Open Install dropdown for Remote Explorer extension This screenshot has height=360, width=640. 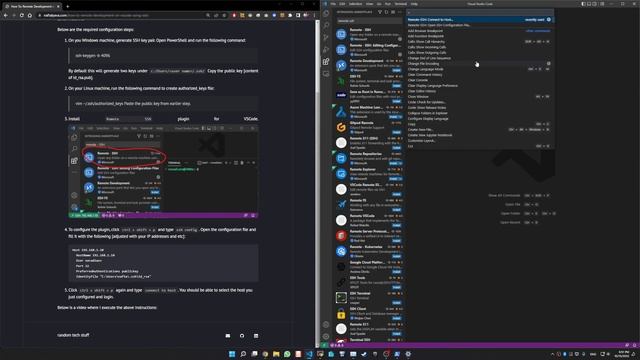point(400,179)
